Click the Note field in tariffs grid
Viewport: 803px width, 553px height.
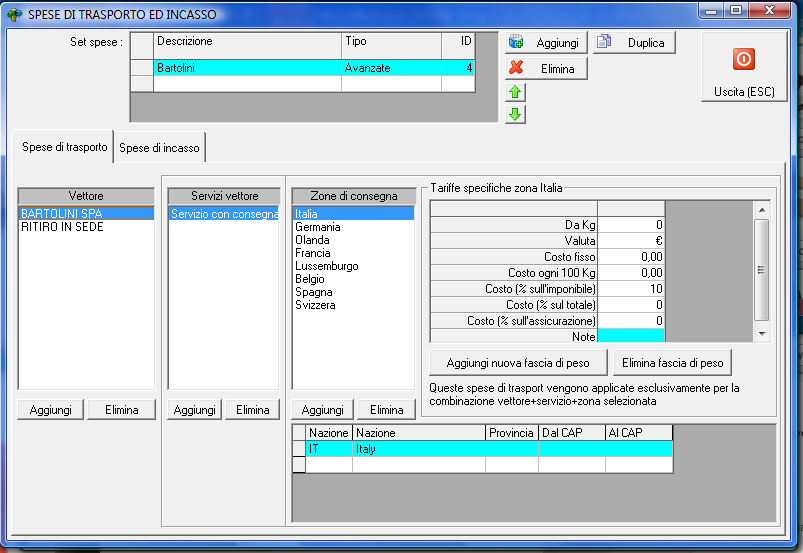(x=631, y=336)
